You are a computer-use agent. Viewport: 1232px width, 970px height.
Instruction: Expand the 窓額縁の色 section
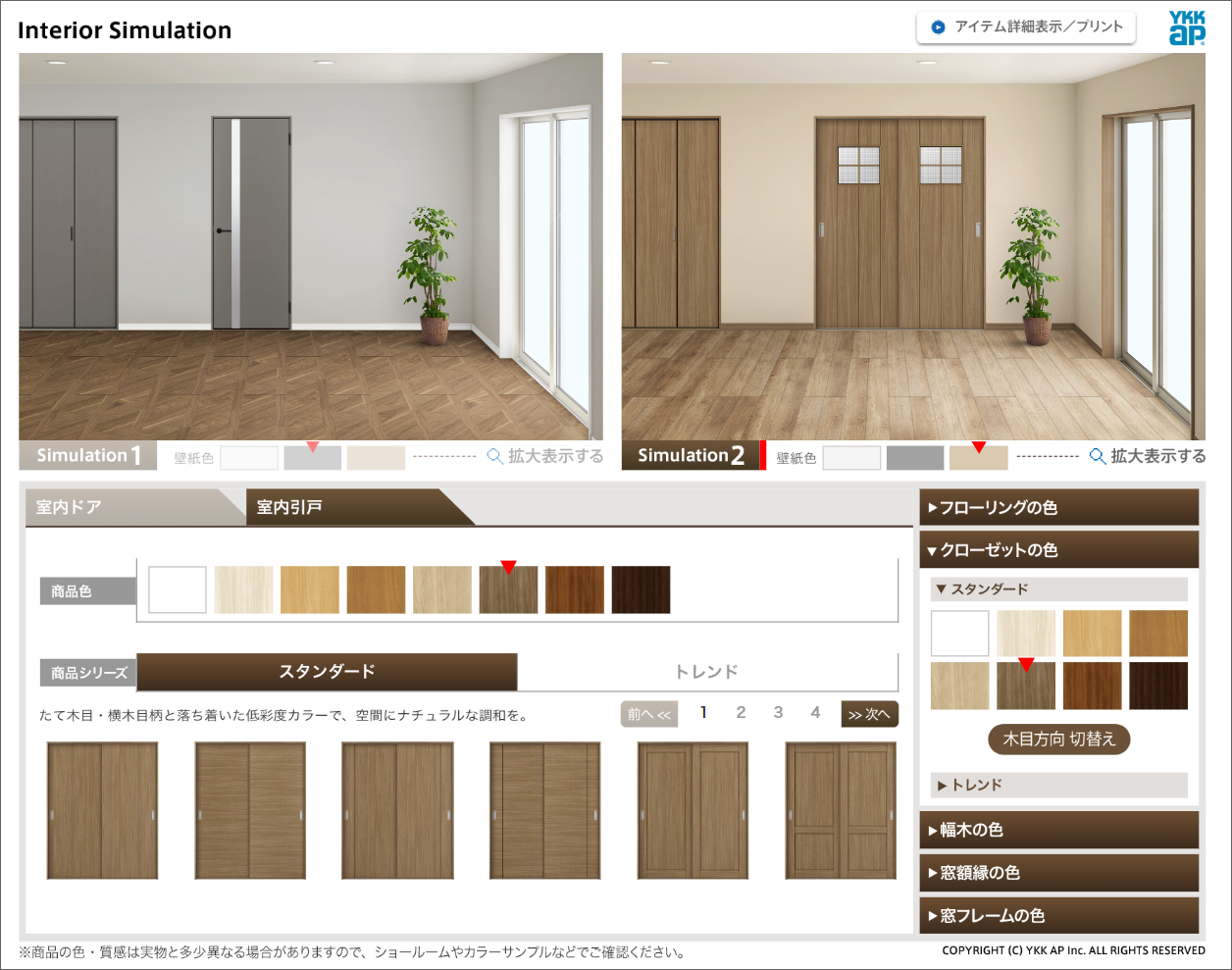click(1058, 873)
